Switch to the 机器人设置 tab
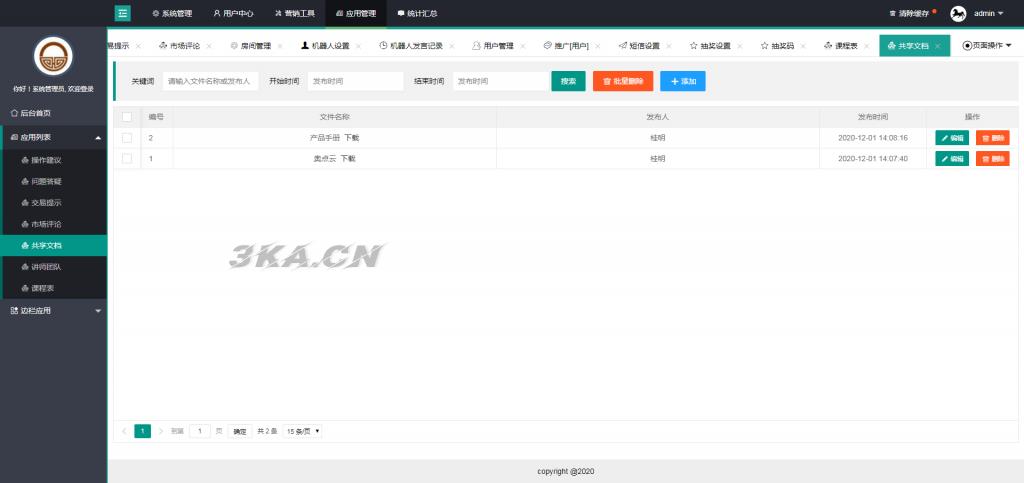 pos(326,46)
